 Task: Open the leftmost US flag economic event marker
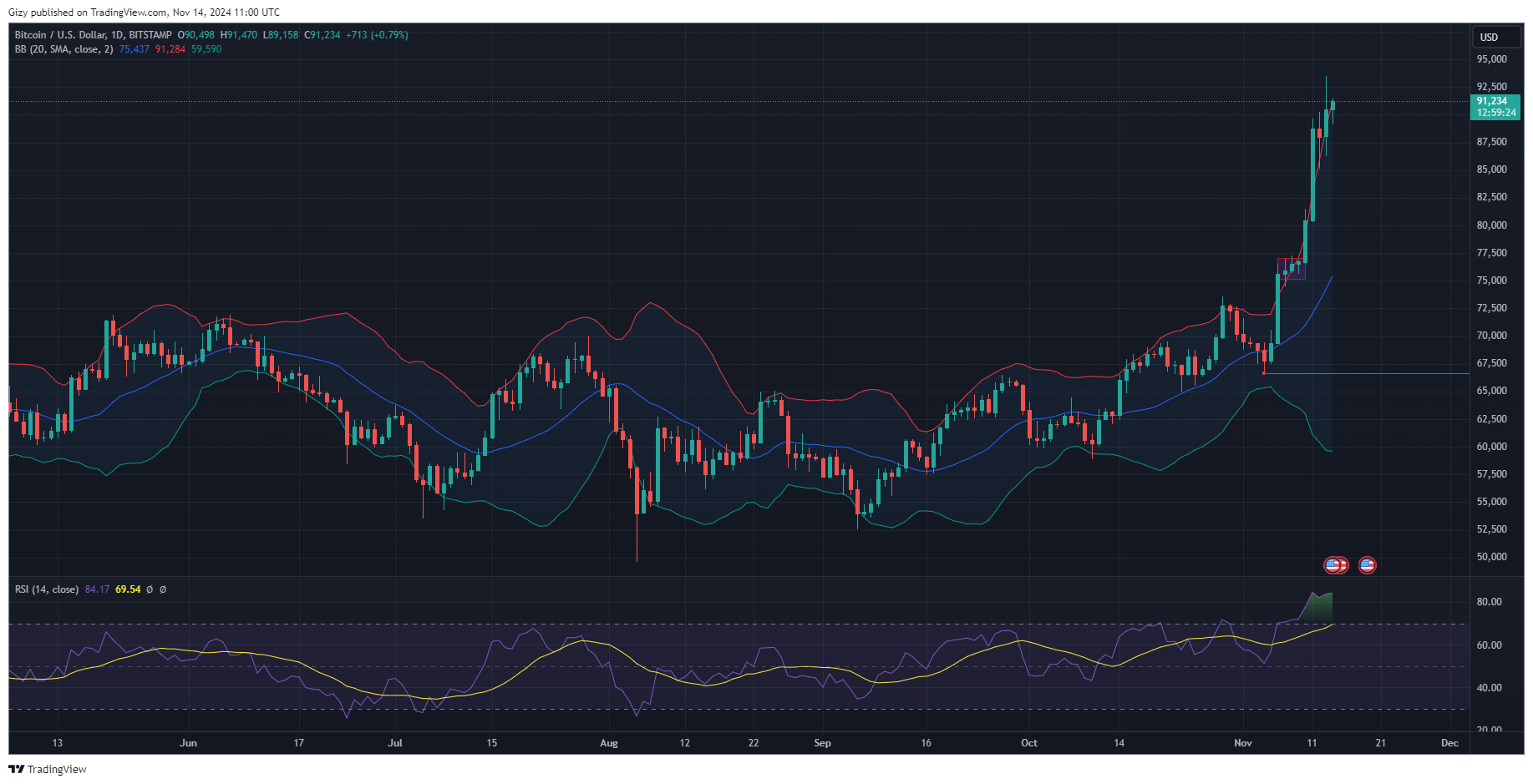[x=1332, y=565]
